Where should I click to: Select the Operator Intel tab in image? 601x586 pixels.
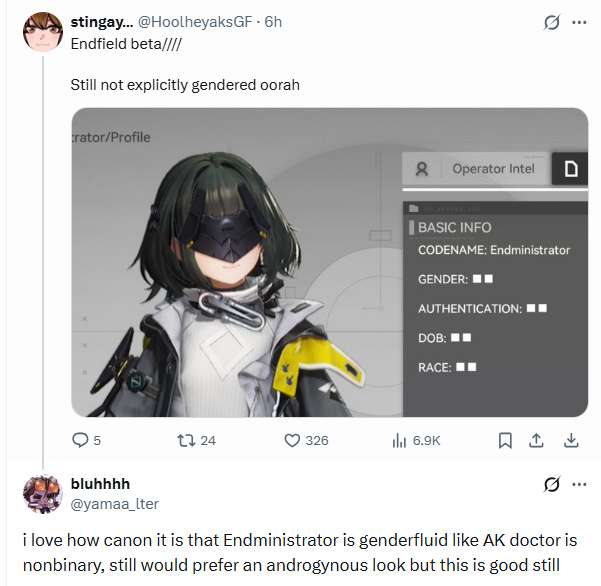pyautogui.click(x=477, y=169)
